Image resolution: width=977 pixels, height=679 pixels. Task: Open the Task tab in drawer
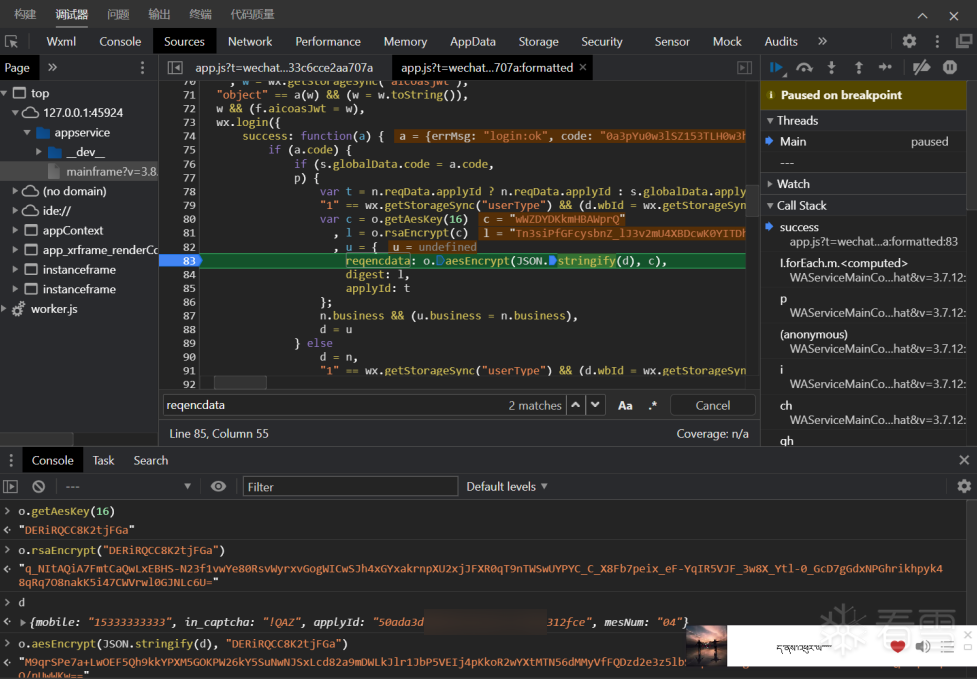pyautogui.click(x=103, y=460)
